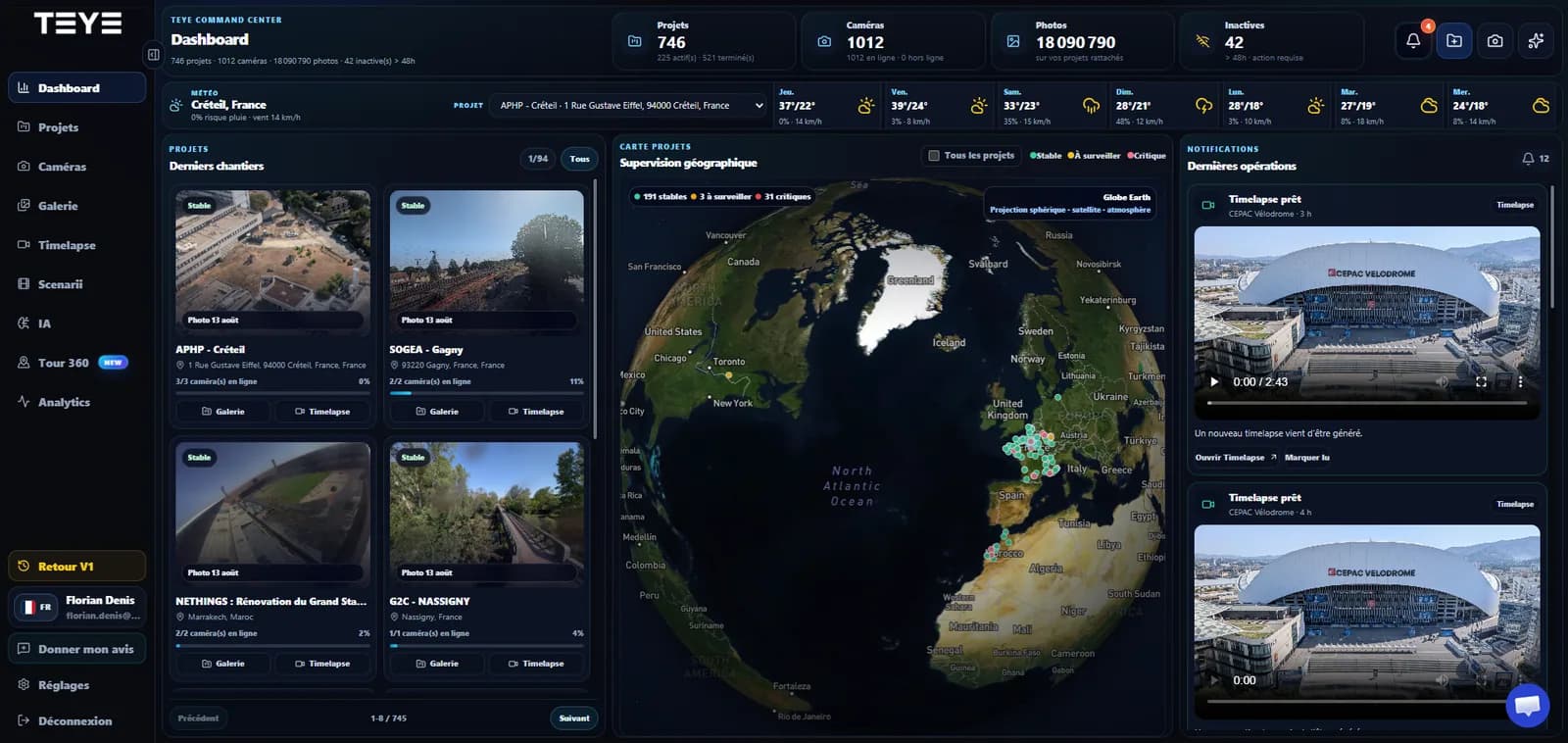Play the second CEPAC Vélodrome timelapse
This screenshot has width=1568, height=743.
[x=1214, y=680]
